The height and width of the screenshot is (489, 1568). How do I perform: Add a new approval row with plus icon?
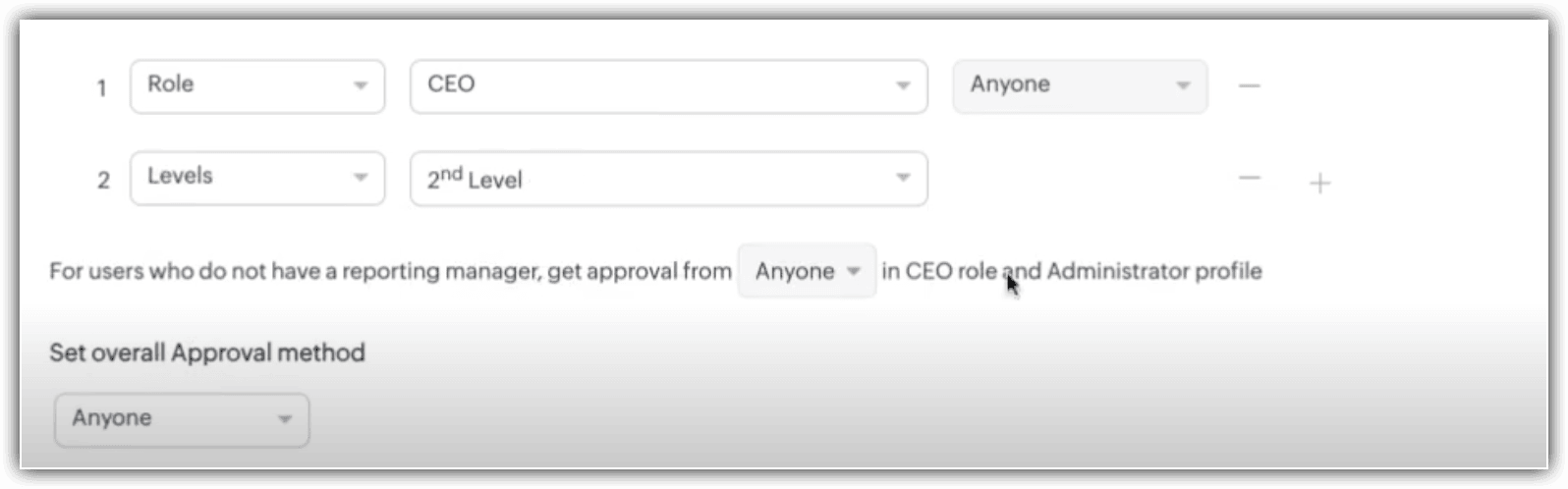(x=1320, y=183)
